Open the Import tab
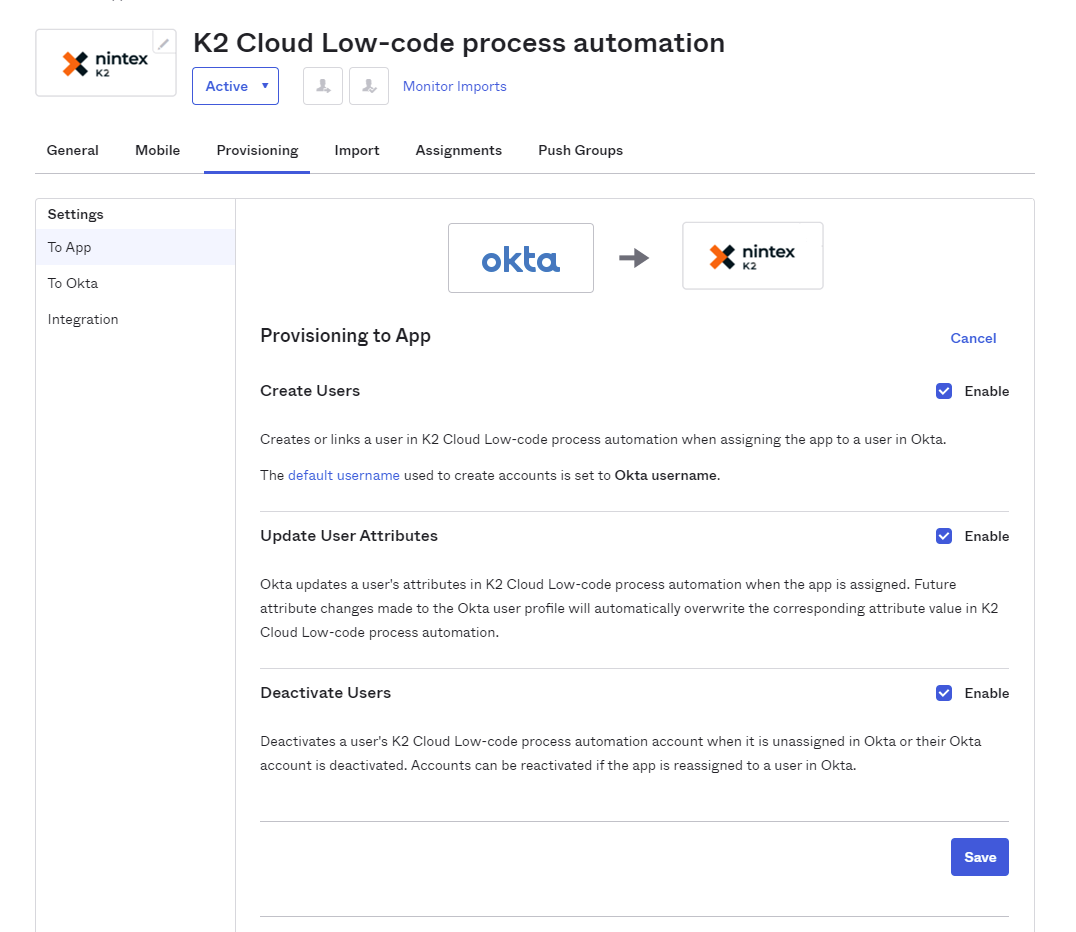 (x=357, y=151)
